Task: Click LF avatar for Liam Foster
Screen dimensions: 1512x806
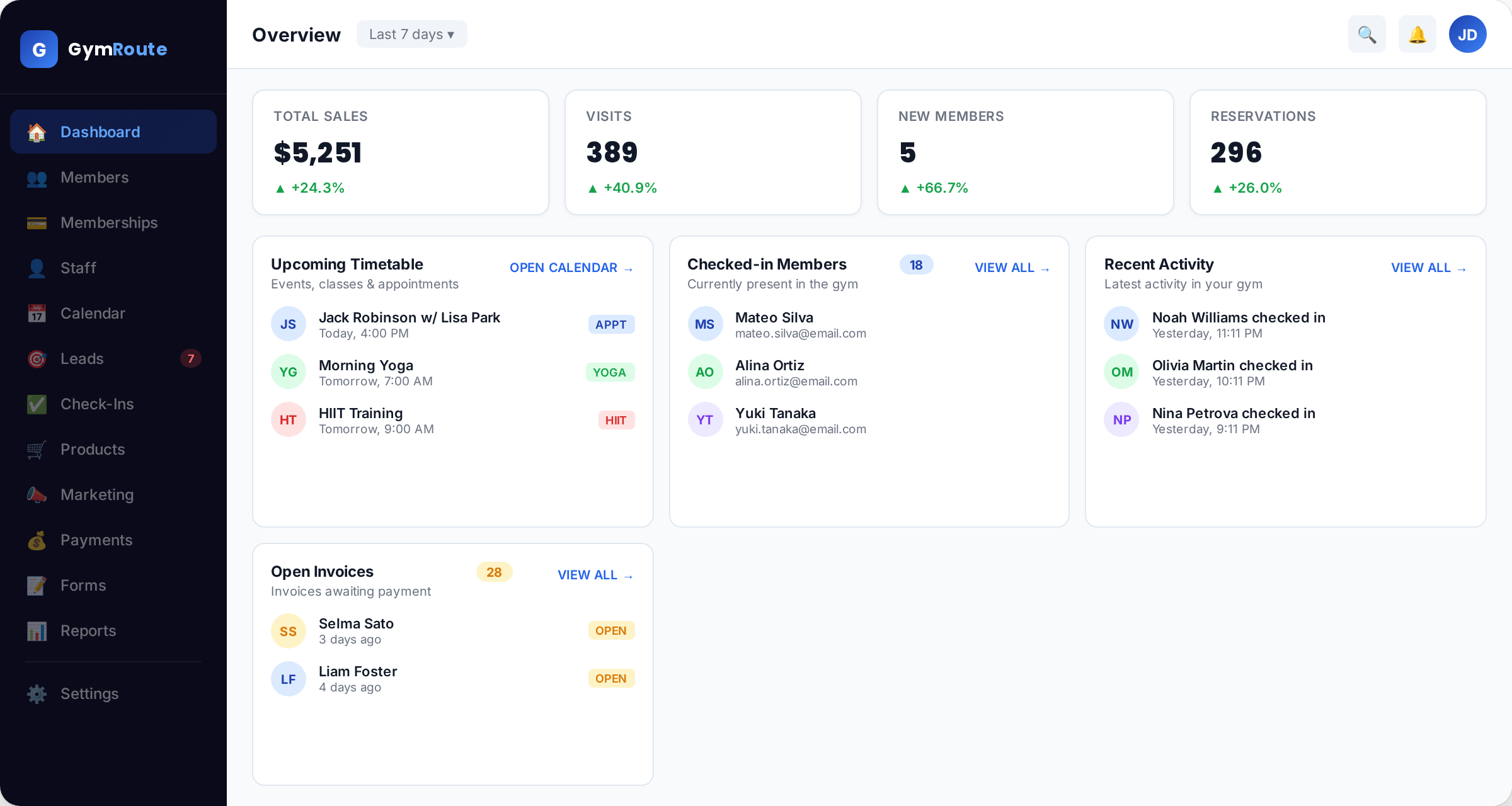Action: click(x=289, y=679)
